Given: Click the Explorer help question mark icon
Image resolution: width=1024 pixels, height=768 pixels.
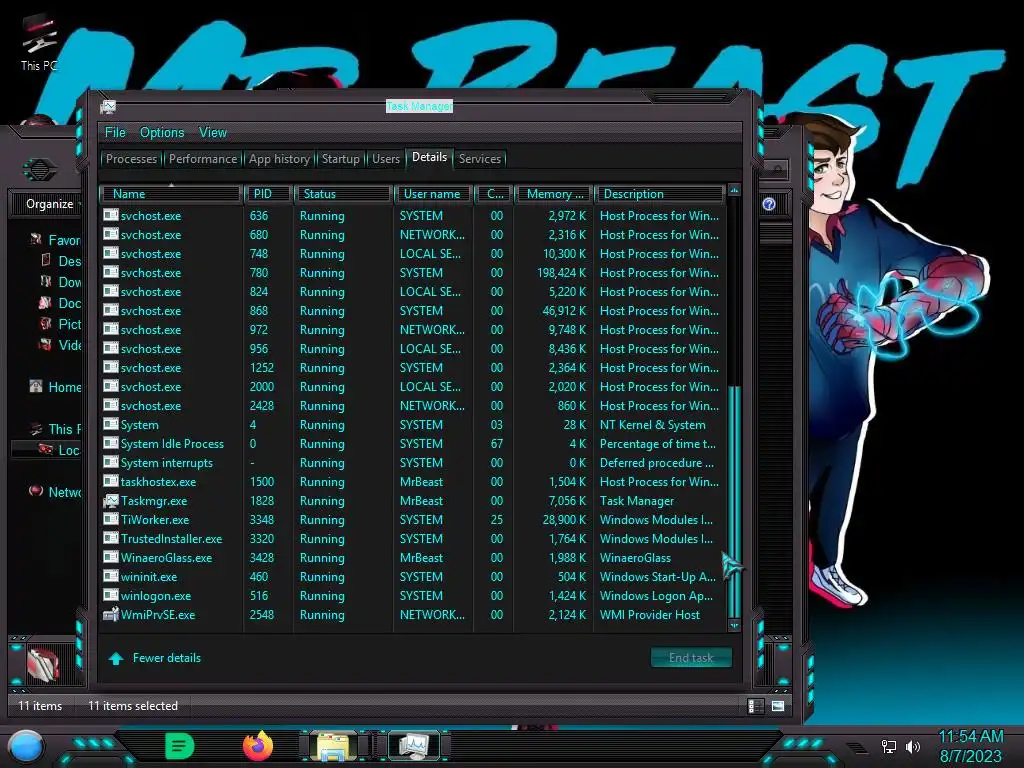Looking at the screenshot, I should 769,204.
